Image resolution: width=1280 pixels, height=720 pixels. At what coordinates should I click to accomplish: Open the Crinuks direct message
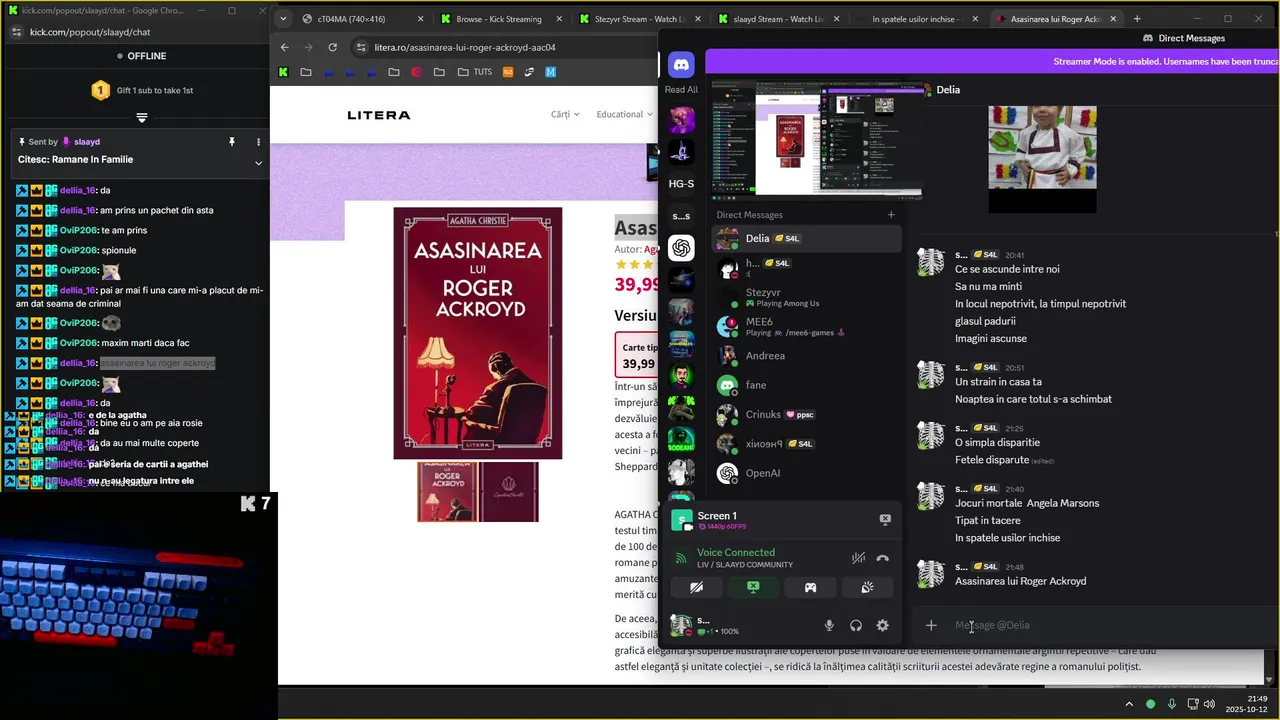pos(806,414)
